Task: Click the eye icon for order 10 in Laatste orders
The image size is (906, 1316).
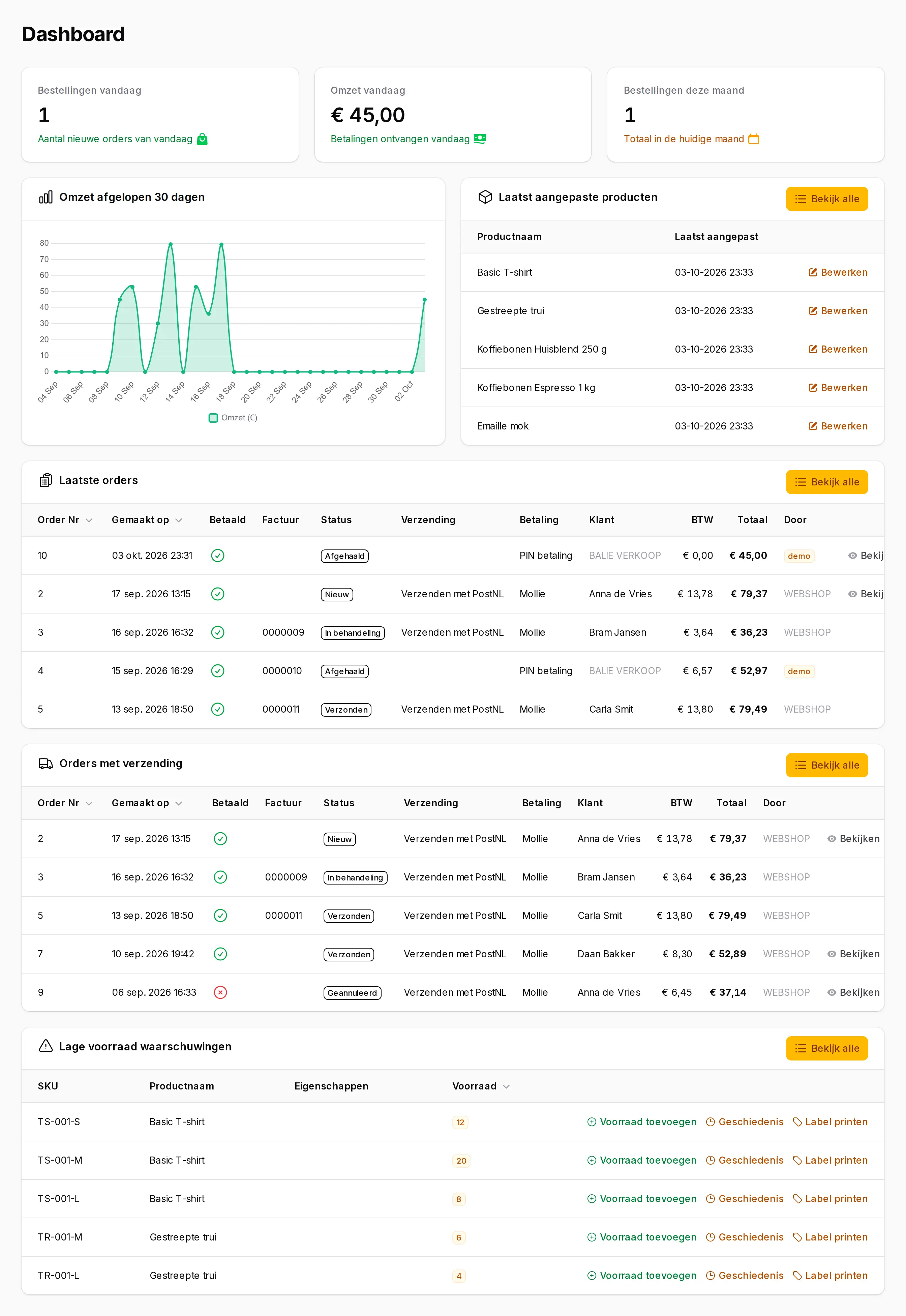Action: point(852,556)
